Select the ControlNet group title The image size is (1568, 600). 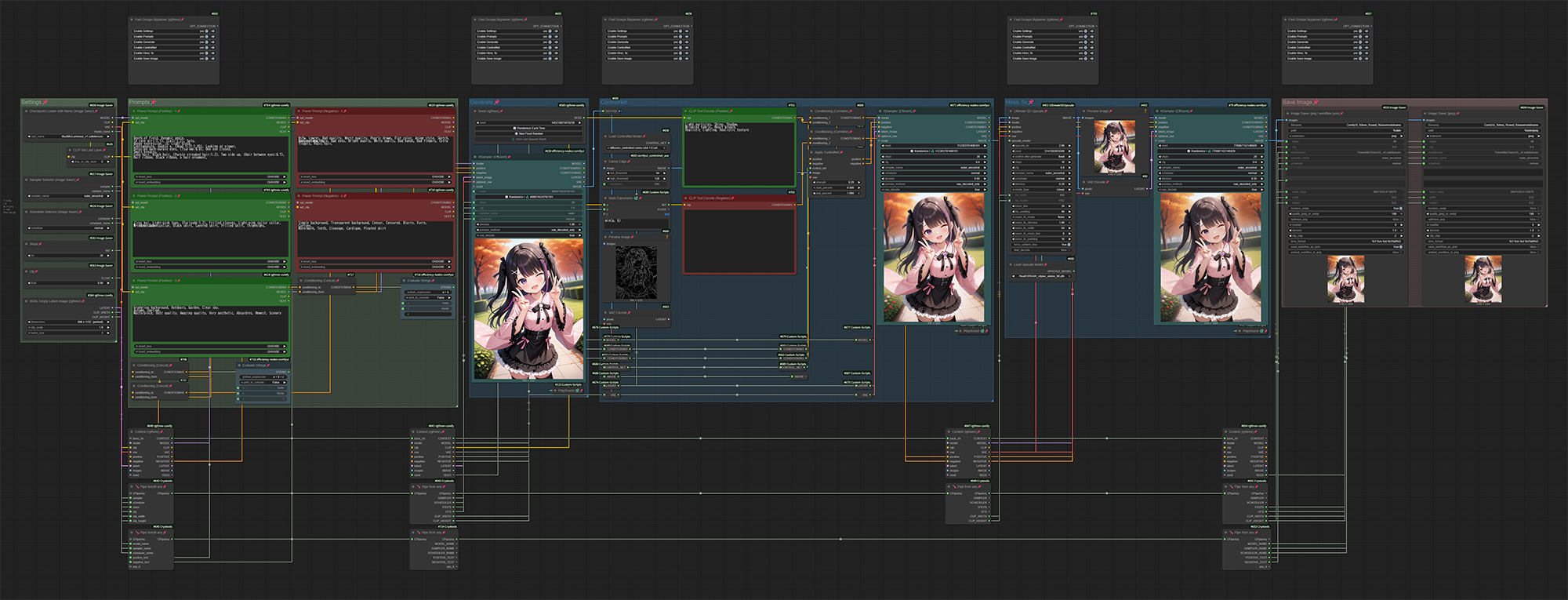pos(614,102)
